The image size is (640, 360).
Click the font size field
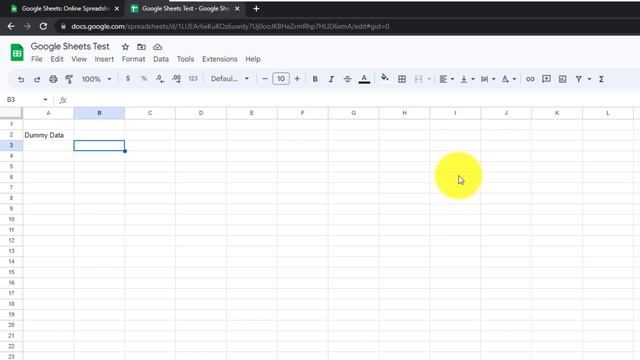[x=281, y=79]
